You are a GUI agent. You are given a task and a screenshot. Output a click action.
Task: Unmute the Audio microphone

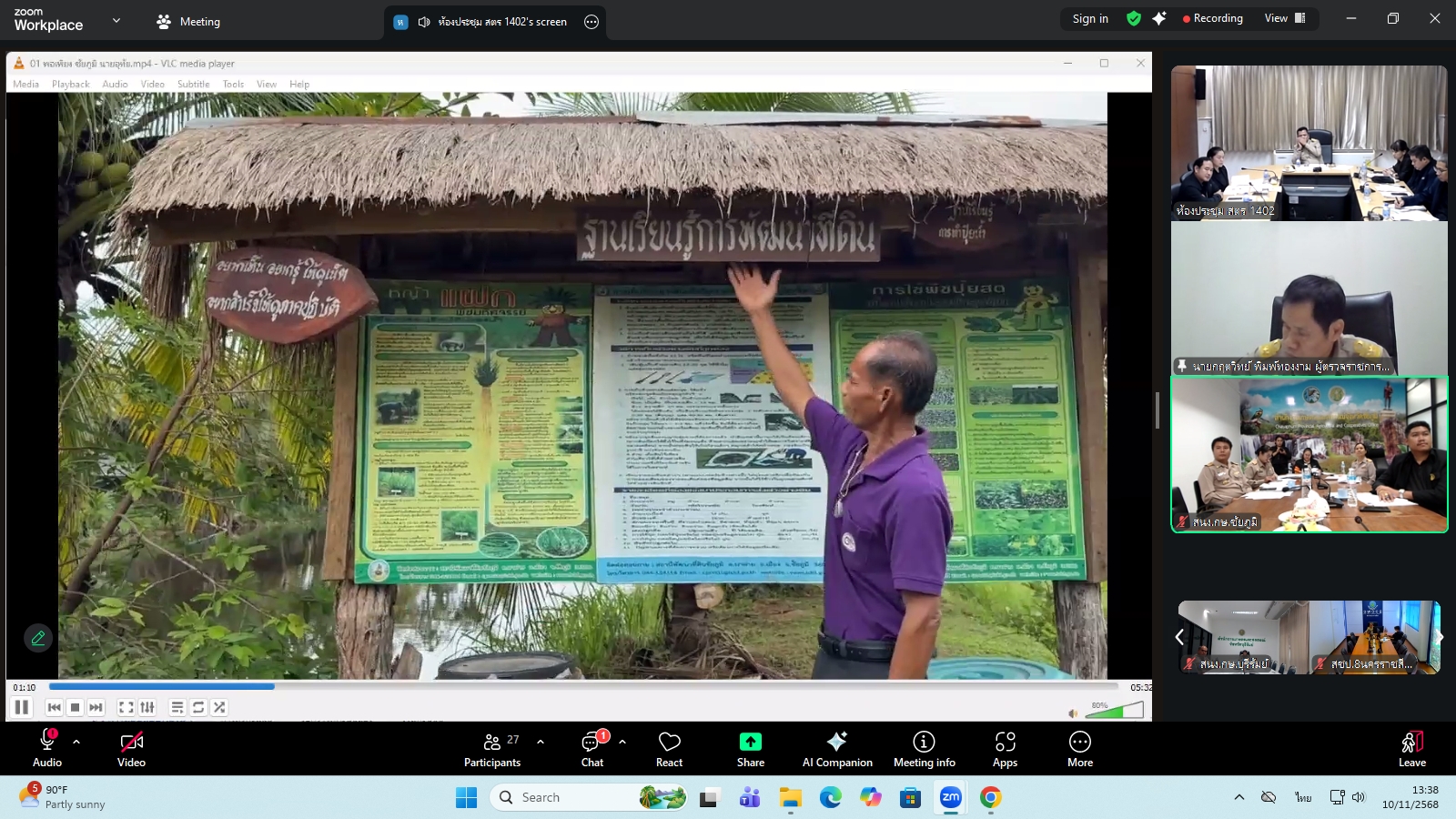pos(47,749)
